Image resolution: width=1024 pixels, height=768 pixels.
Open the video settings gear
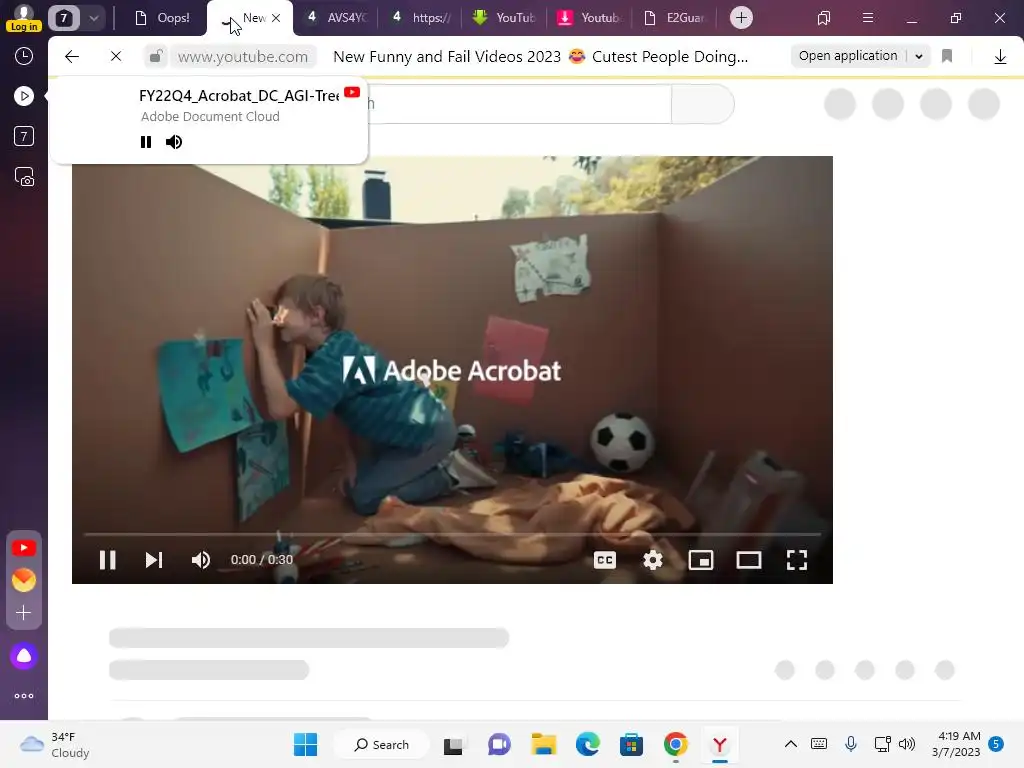coord(652,560)
